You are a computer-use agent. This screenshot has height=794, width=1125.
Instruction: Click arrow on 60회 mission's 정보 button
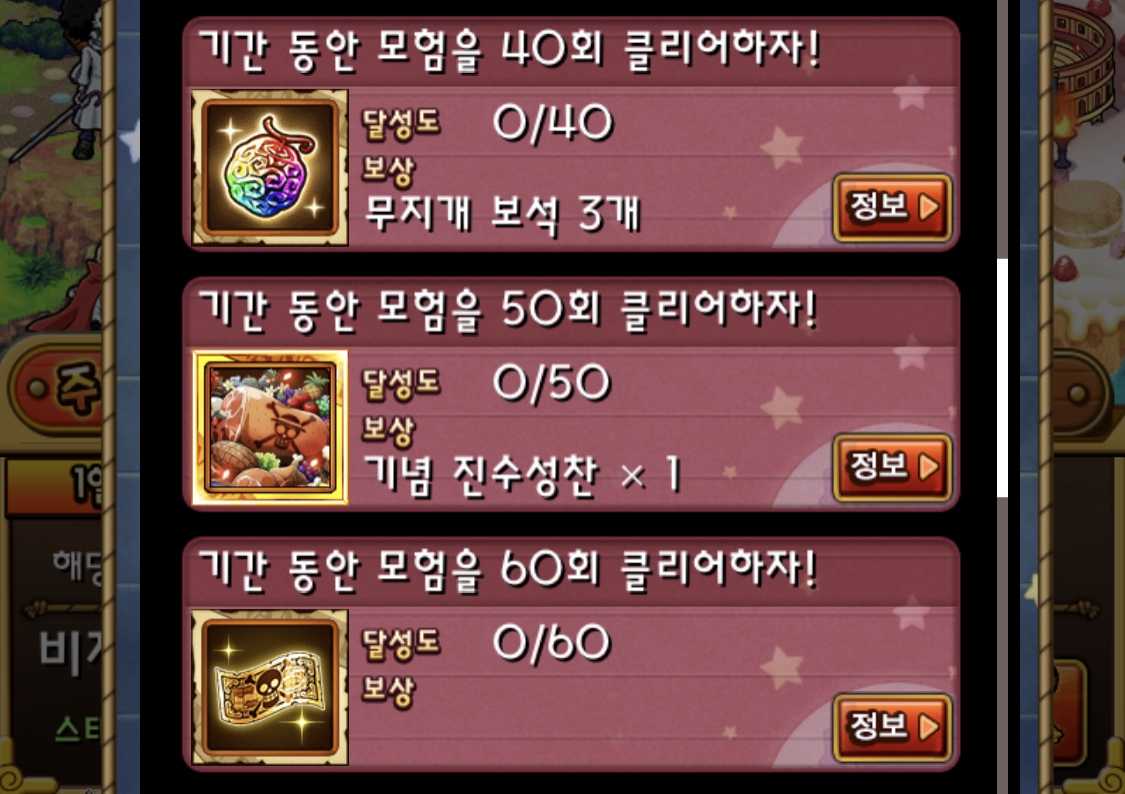point(928,727)
